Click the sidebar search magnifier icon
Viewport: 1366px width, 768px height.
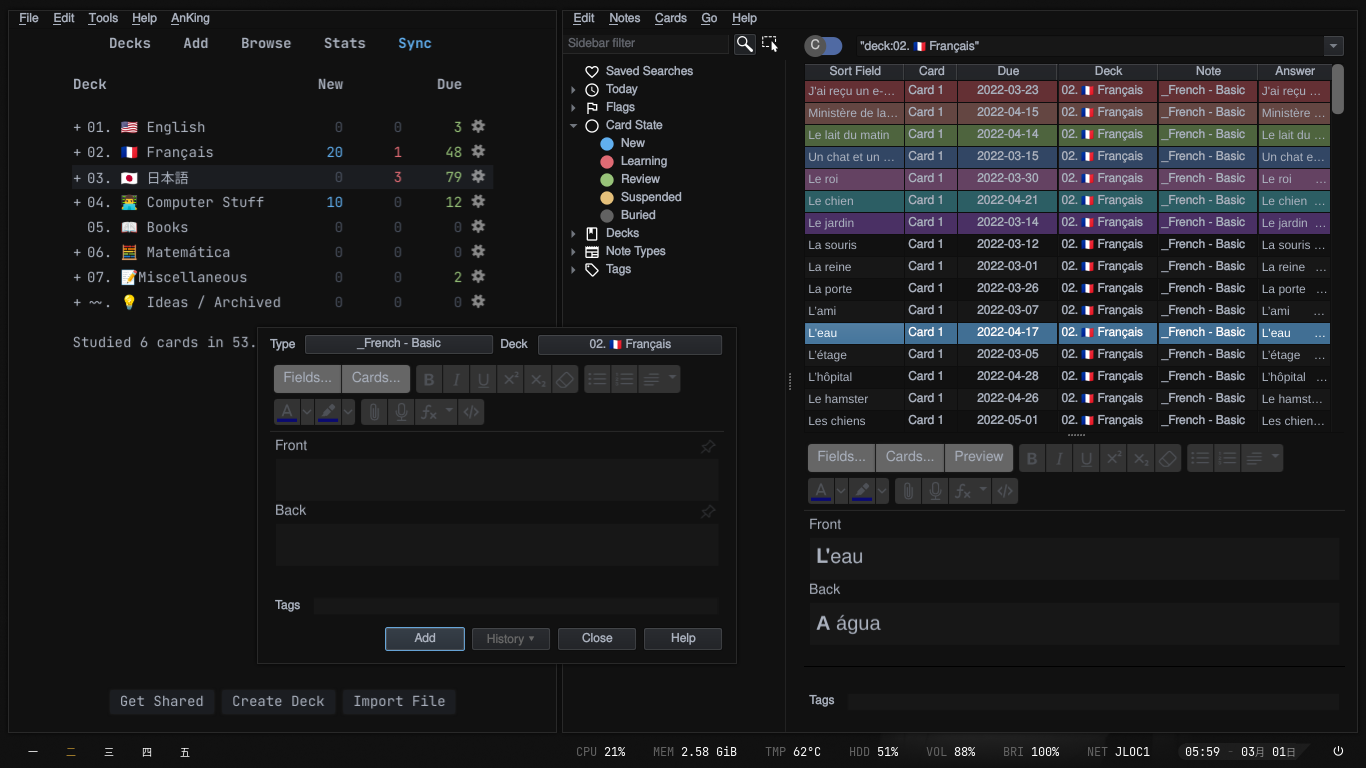pos(744,44)
